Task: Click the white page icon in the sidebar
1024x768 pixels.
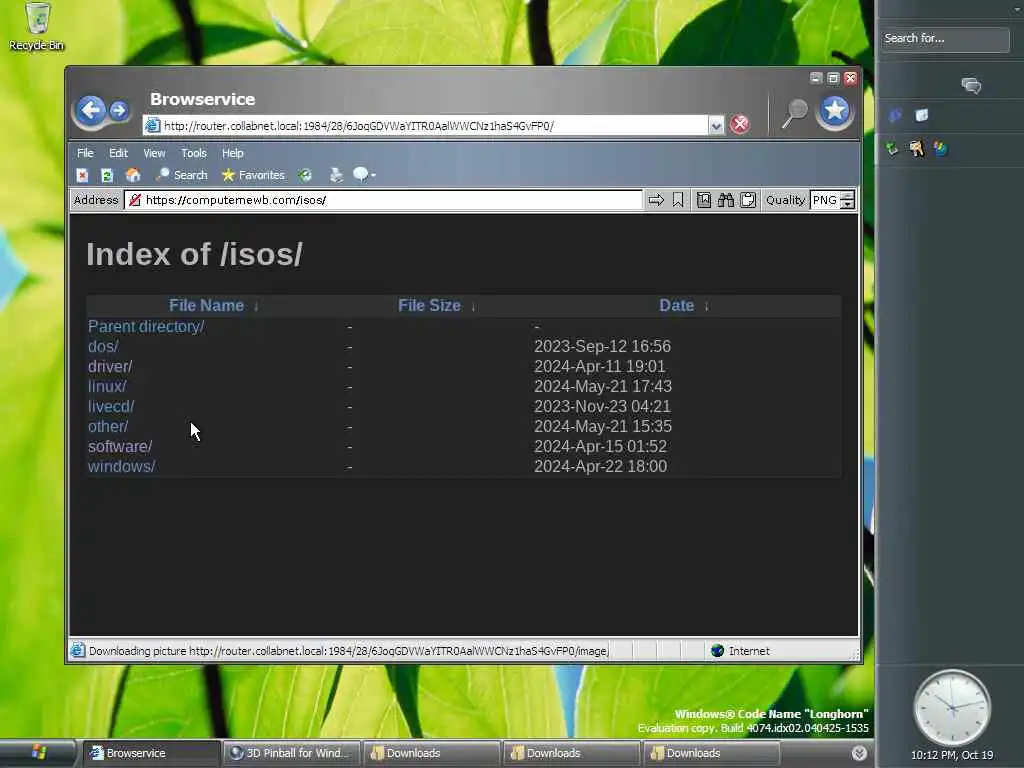Action: pyautogui.click(x=921, y=116)
